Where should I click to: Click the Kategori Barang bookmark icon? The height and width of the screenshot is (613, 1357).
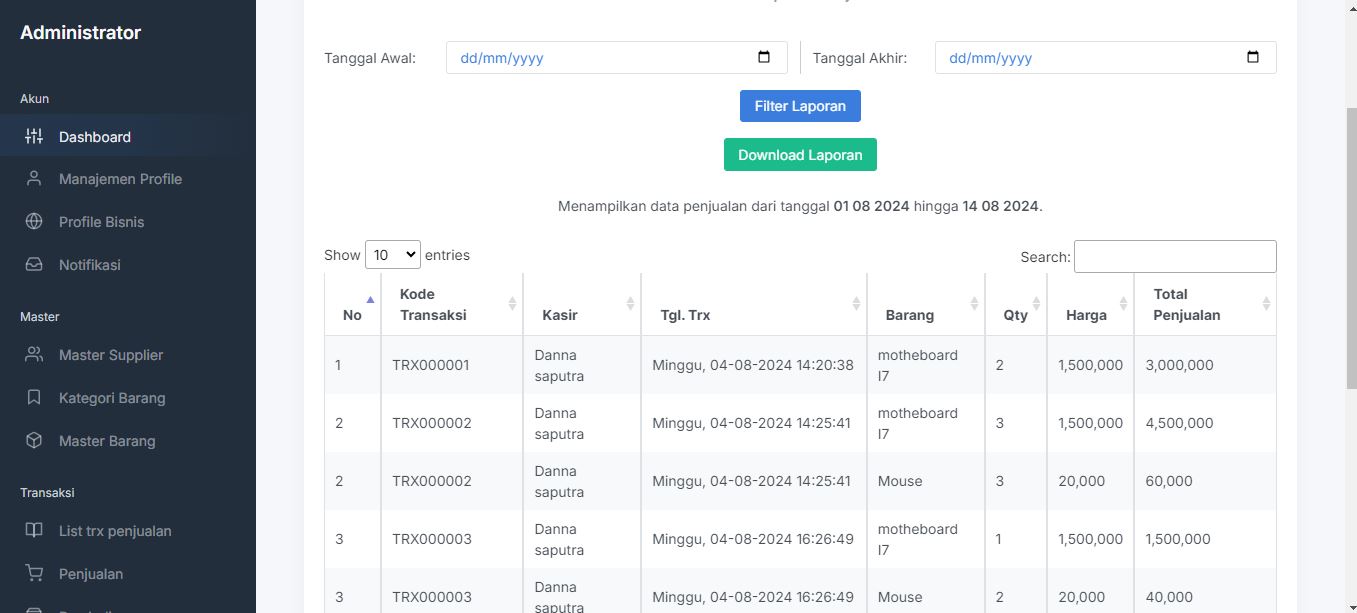pyautogui.click(x=34, y=398)
